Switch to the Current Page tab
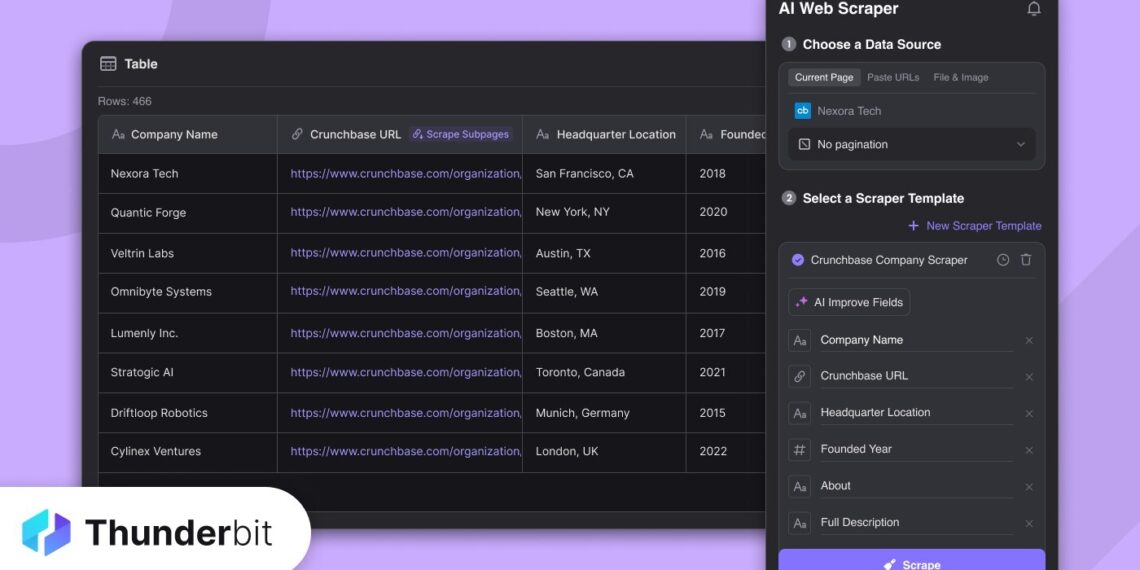 (824, 77)
